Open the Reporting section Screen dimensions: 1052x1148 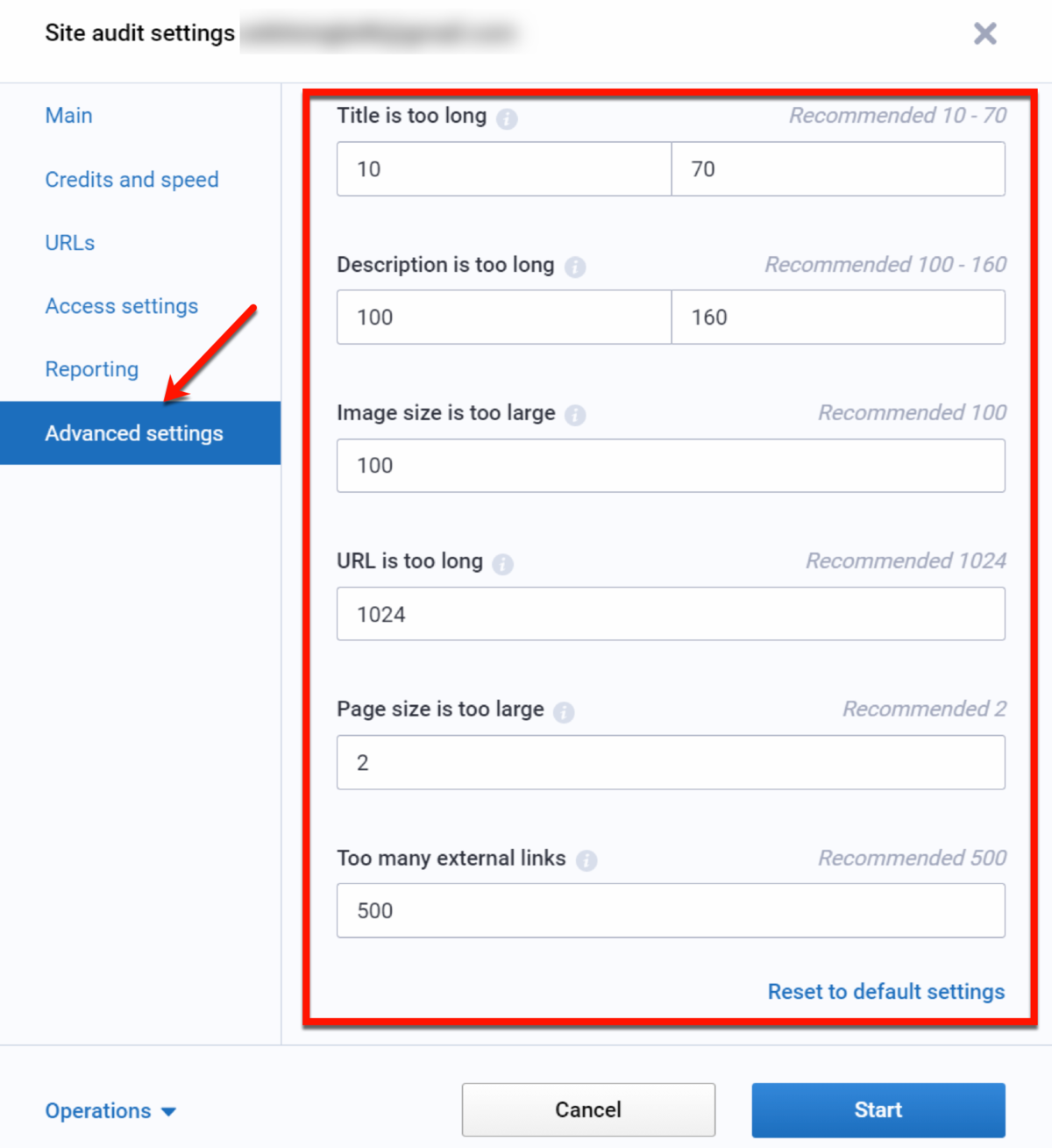91,369
